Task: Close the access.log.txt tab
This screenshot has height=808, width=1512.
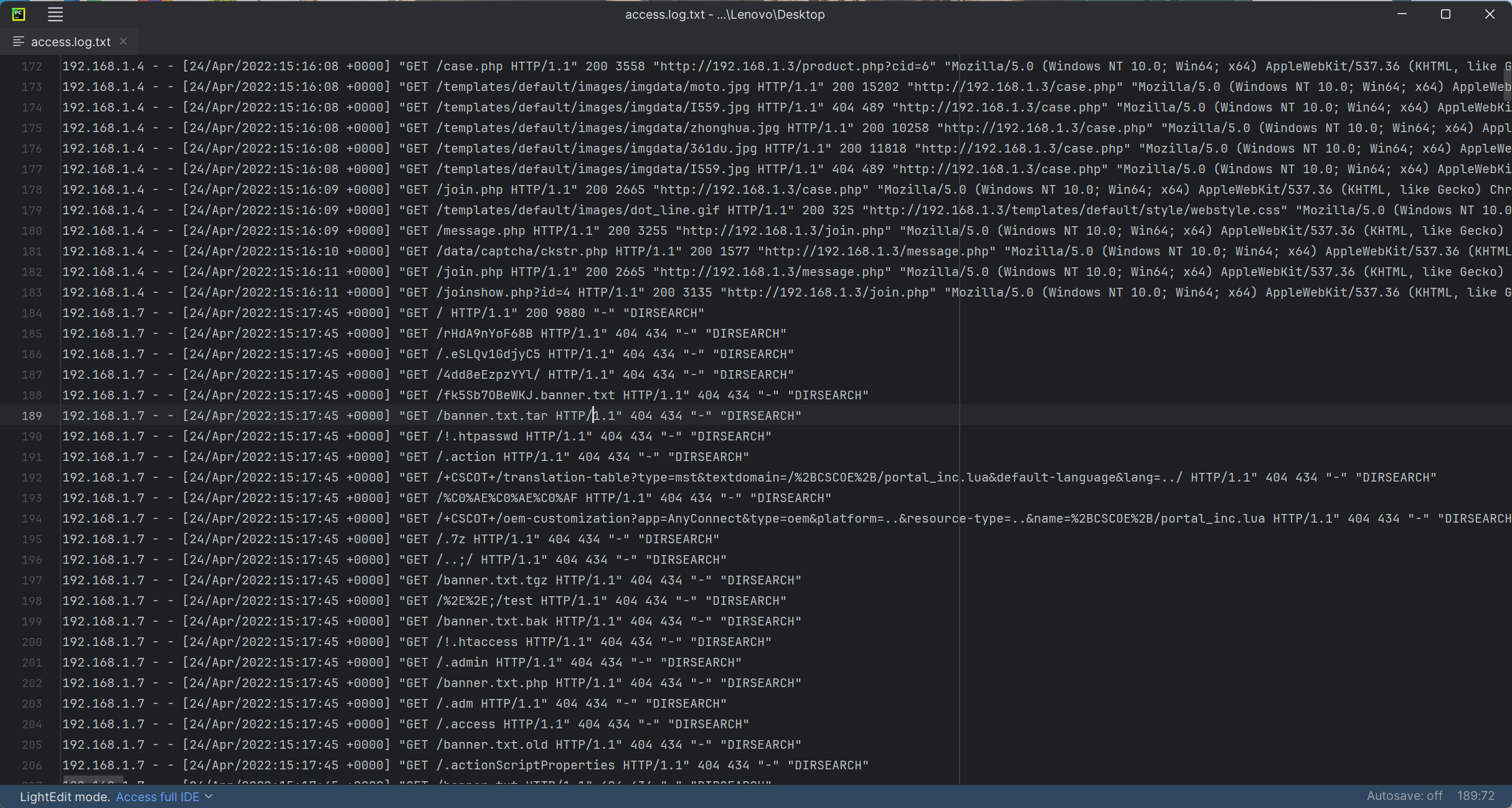Action: 123,41
